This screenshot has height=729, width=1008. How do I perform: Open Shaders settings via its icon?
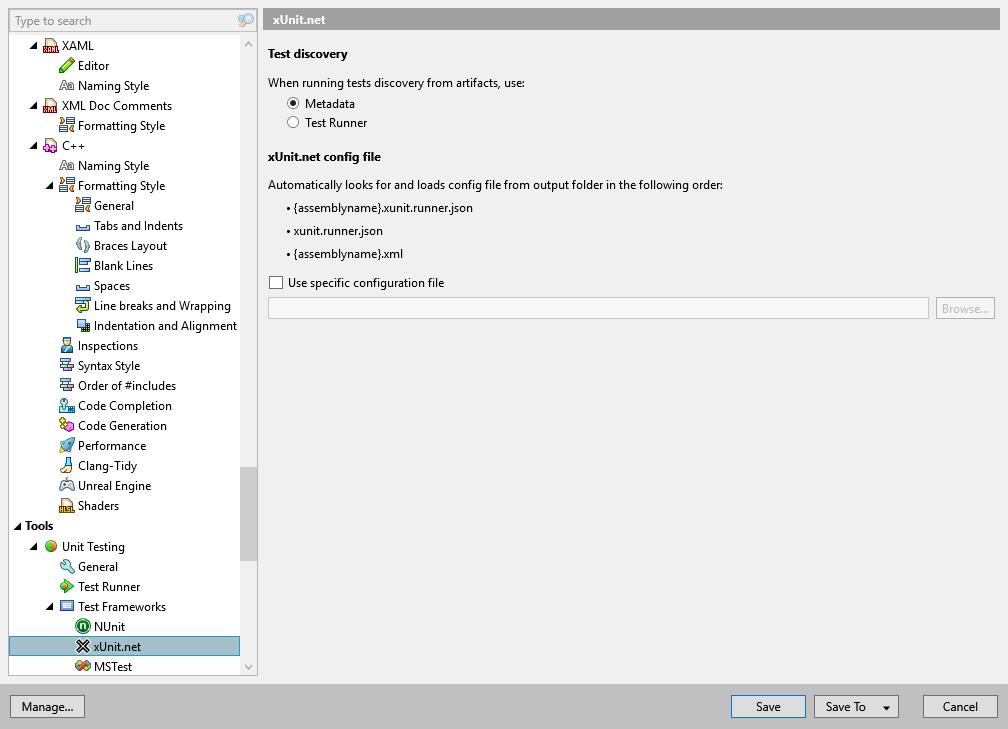pos(68,505)
